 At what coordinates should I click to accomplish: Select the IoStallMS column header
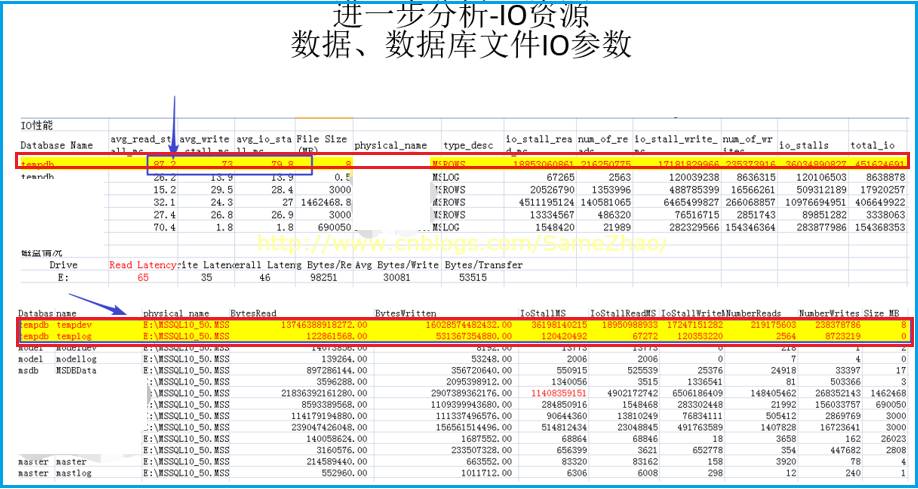click(542, 314)
